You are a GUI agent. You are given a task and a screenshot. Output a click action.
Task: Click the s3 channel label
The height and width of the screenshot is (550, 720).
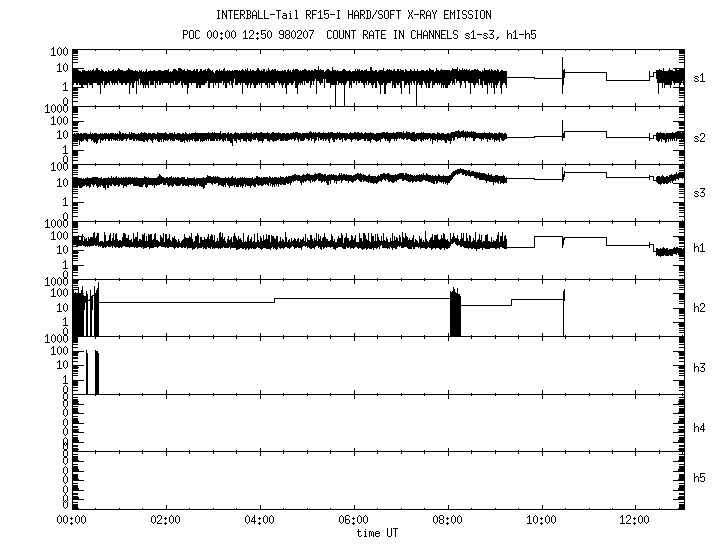[700, 191]
